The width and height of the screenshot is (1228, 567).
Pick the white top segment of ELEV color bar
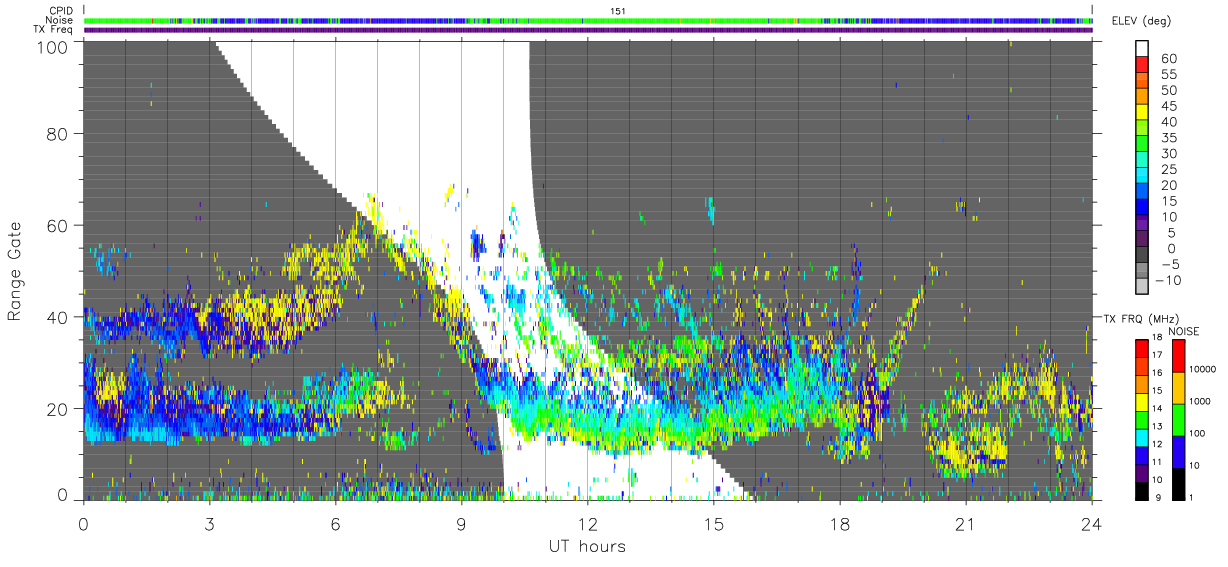coord(1143,49)
